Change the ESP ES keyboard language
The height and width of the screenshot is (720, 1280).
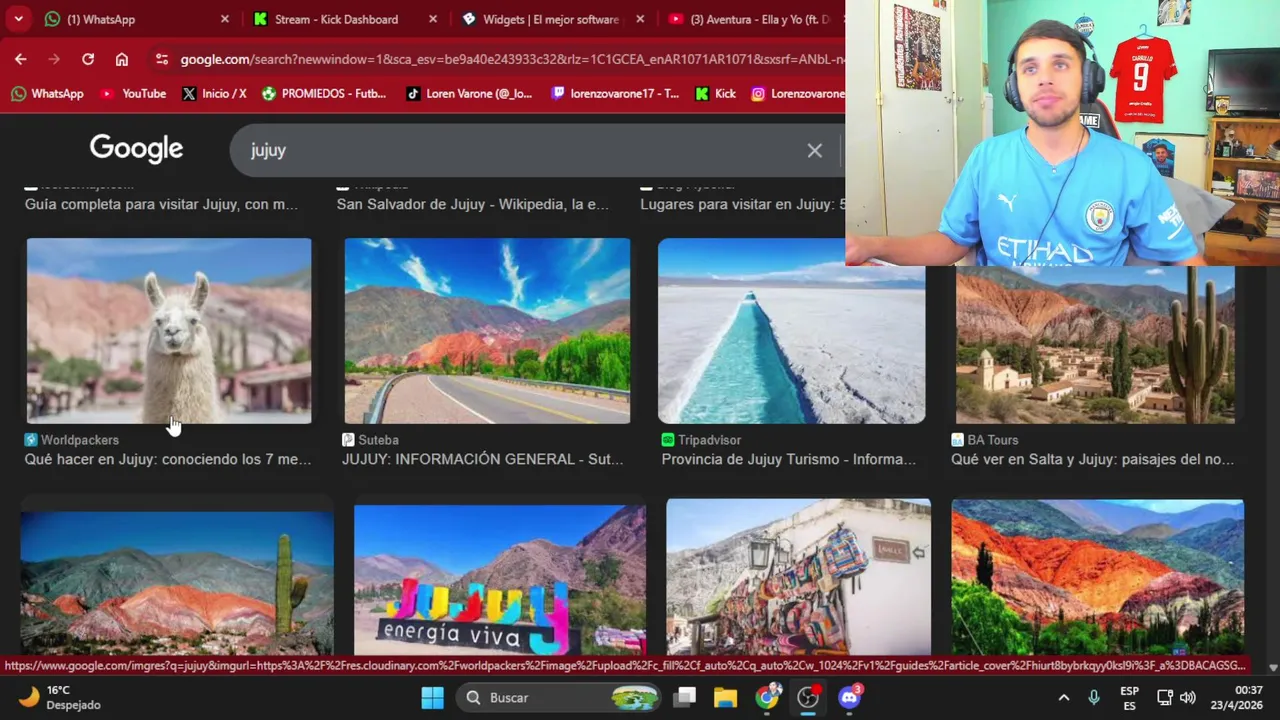point(1129,698)
